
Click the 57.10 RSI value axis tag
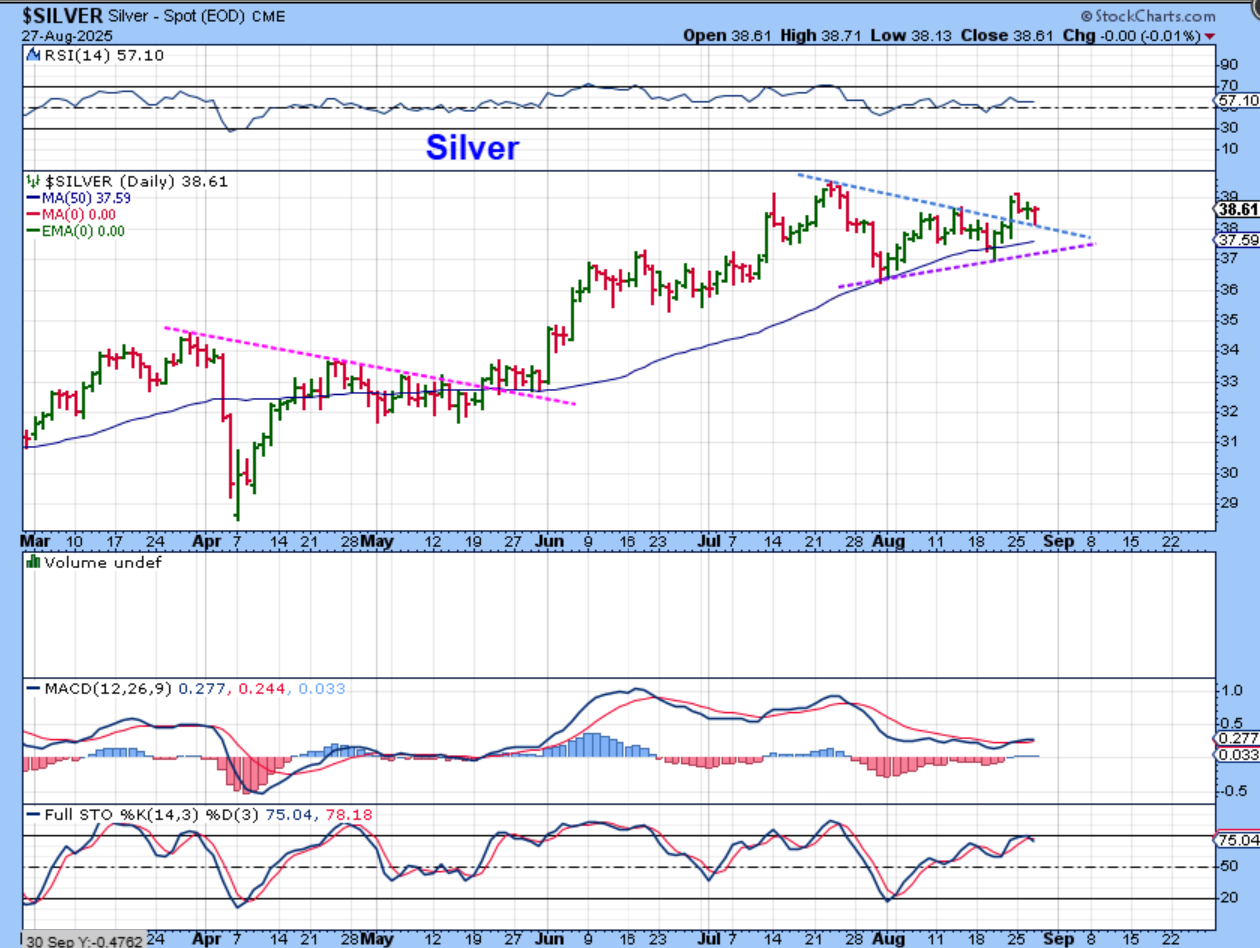coord(1236,101)
